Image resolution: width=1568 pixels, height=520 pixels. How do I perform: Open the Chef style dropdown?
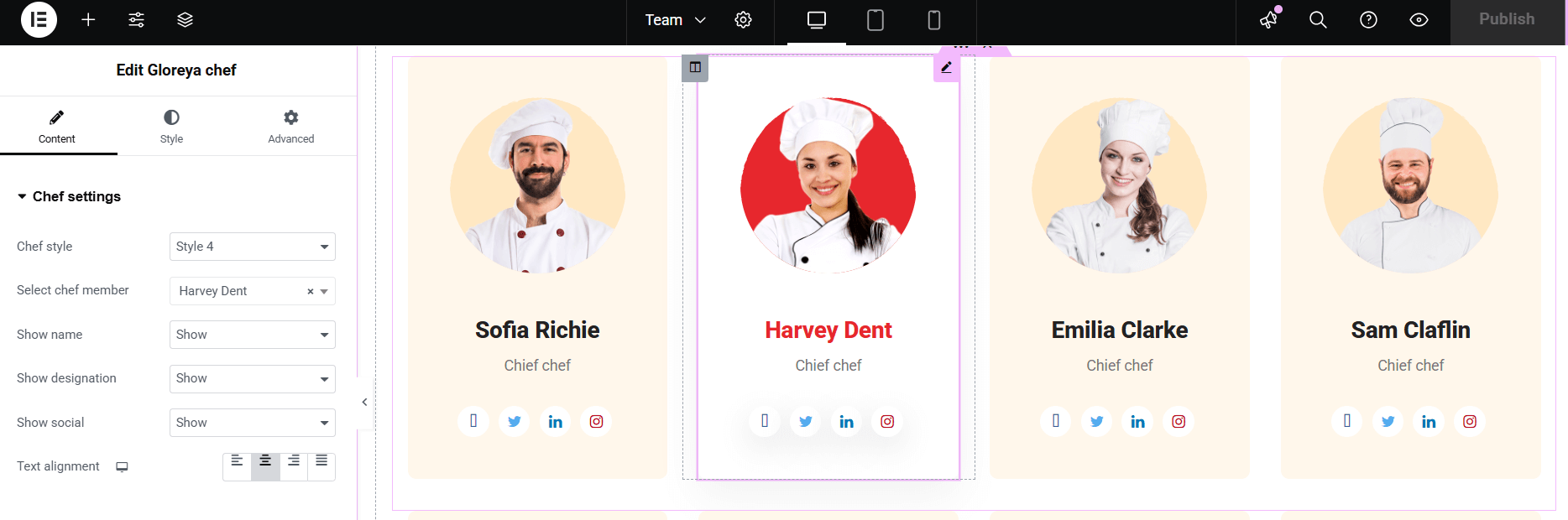[x=253, y=247]
